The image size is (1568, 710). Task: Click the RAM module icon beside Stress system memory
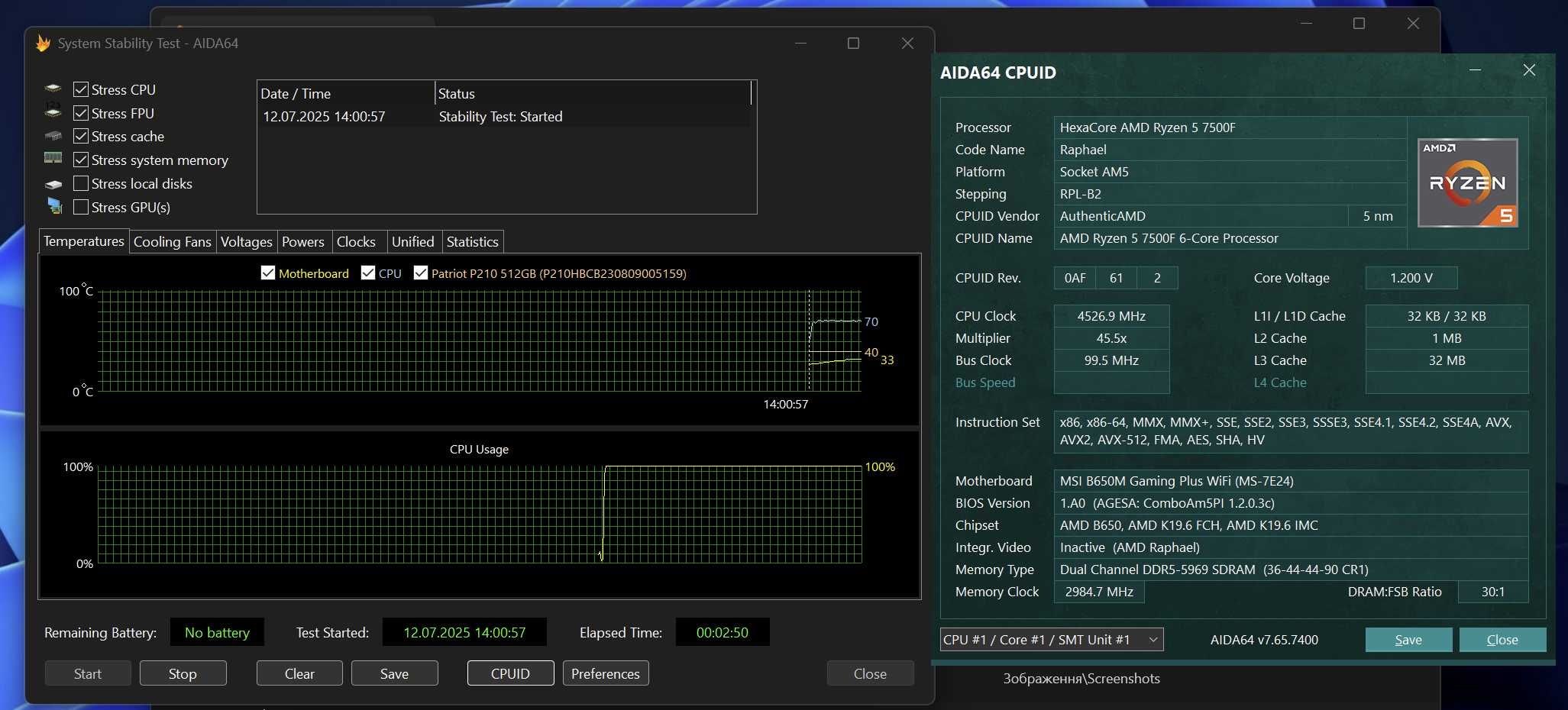click(x=53, y=158)
